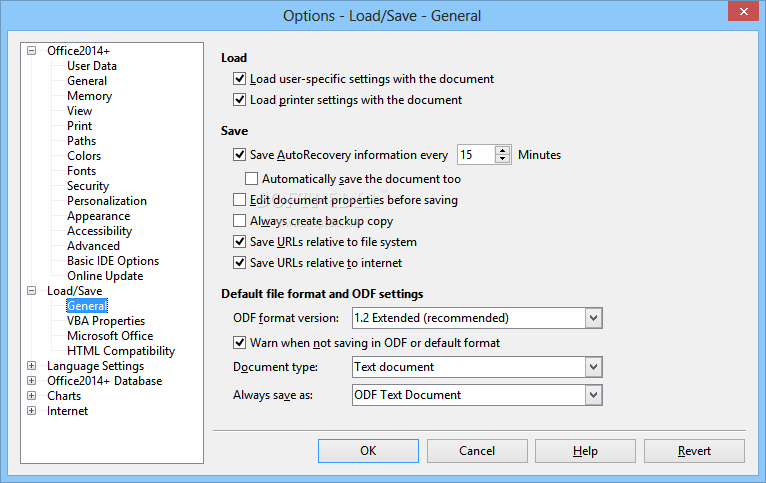The width and height of the screenshot is (766, 483).
Task: Click the Revert button
Action: (x=694, y=451)
